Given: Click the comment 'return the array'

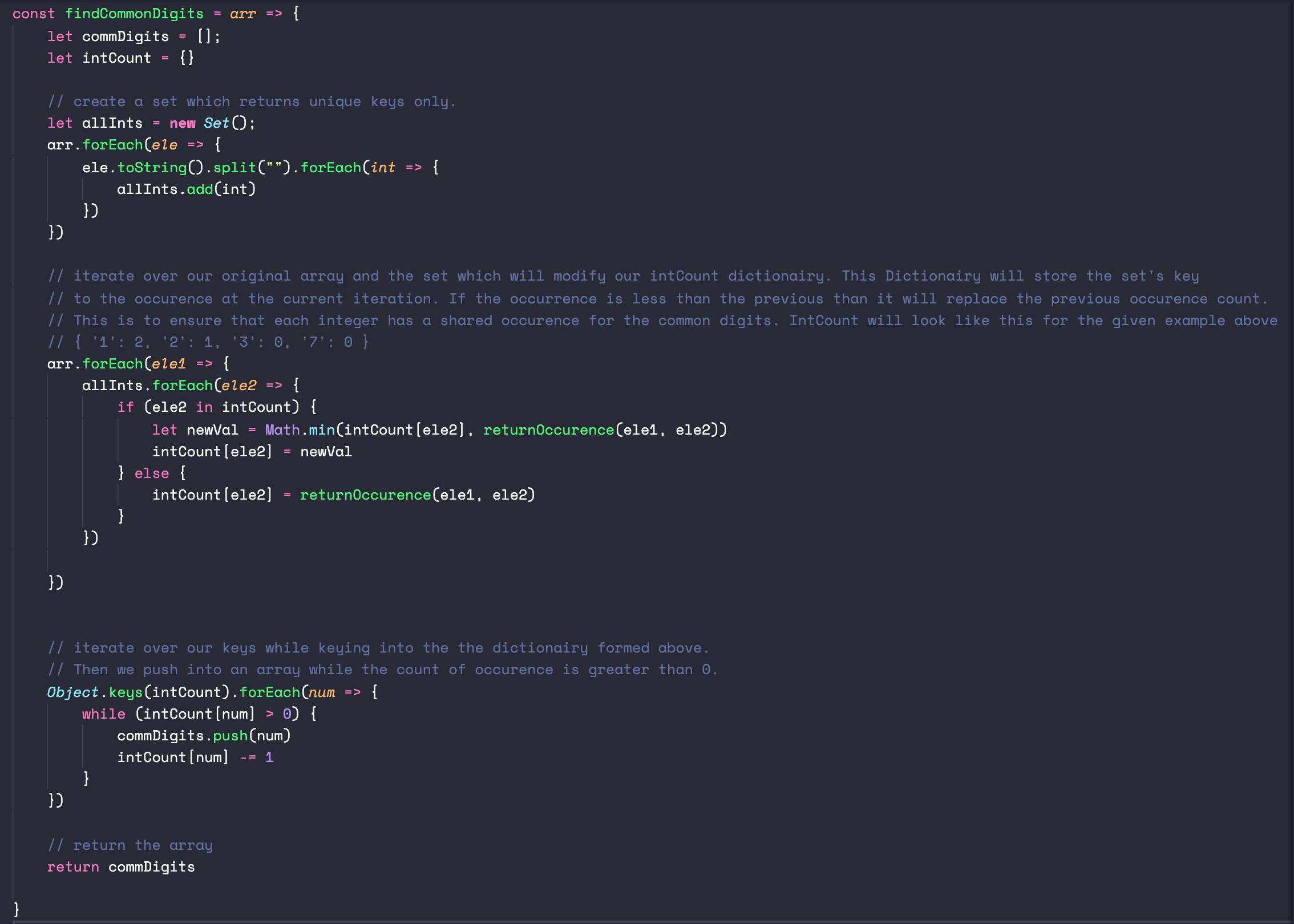Looking at the screenshot, I should [x=130, y=845].
